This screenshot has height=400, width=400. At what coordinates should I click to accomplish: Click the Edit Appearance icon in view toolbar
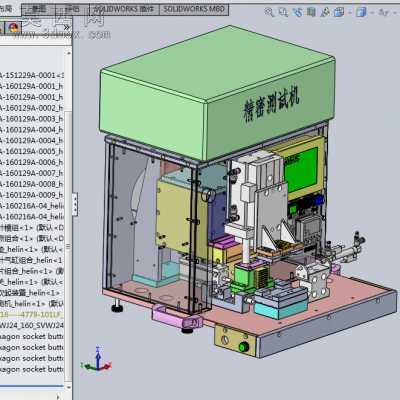pyautogui.click(x=384, y=12)
